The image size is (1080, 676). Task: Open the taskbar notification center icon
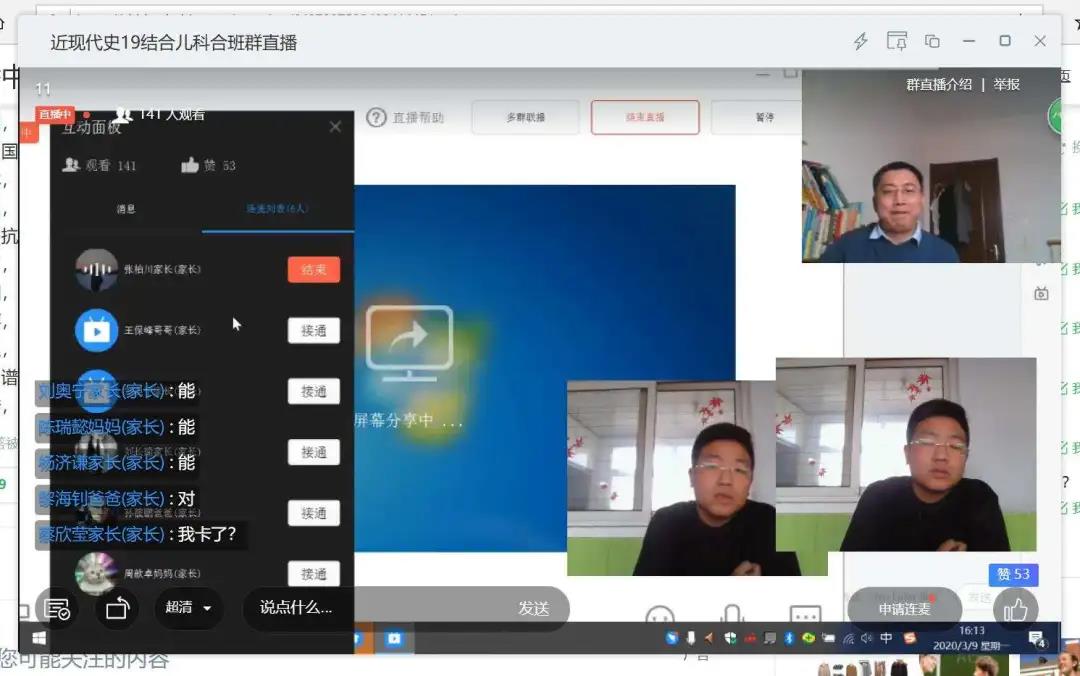point(1037,639)
